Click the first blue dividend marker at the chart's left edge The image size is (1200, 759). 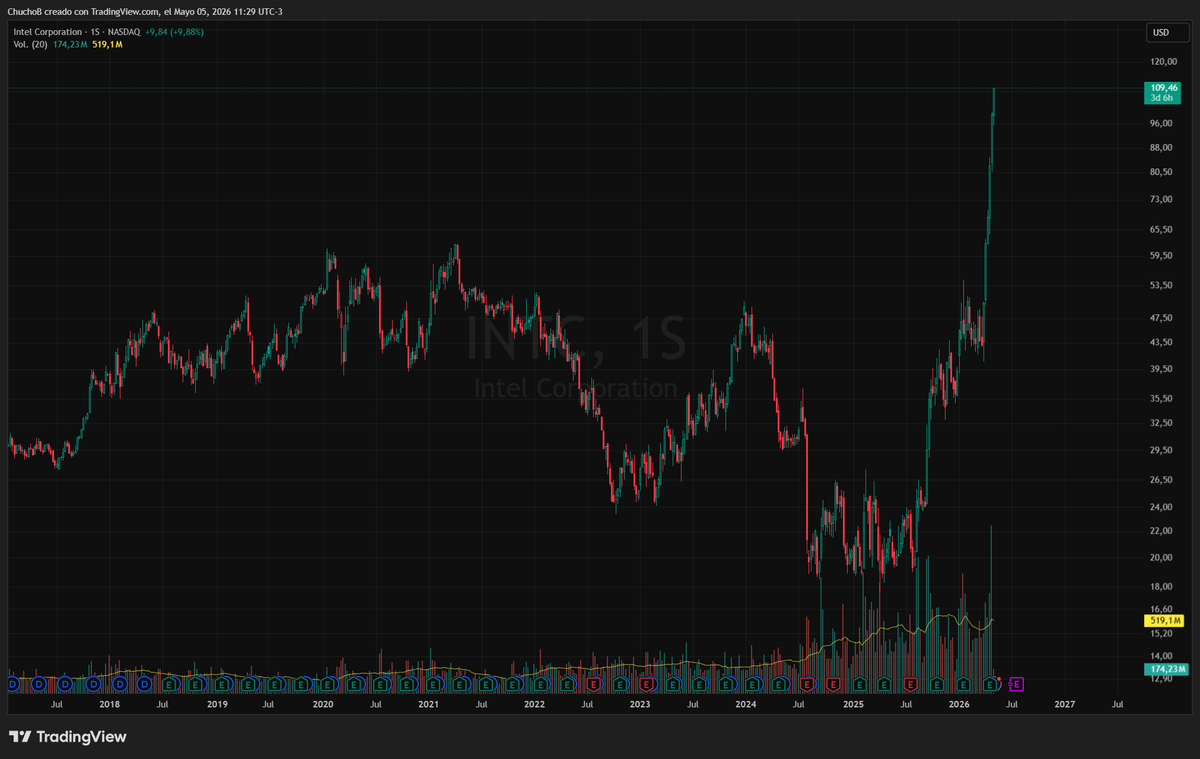tap(12, 685)
